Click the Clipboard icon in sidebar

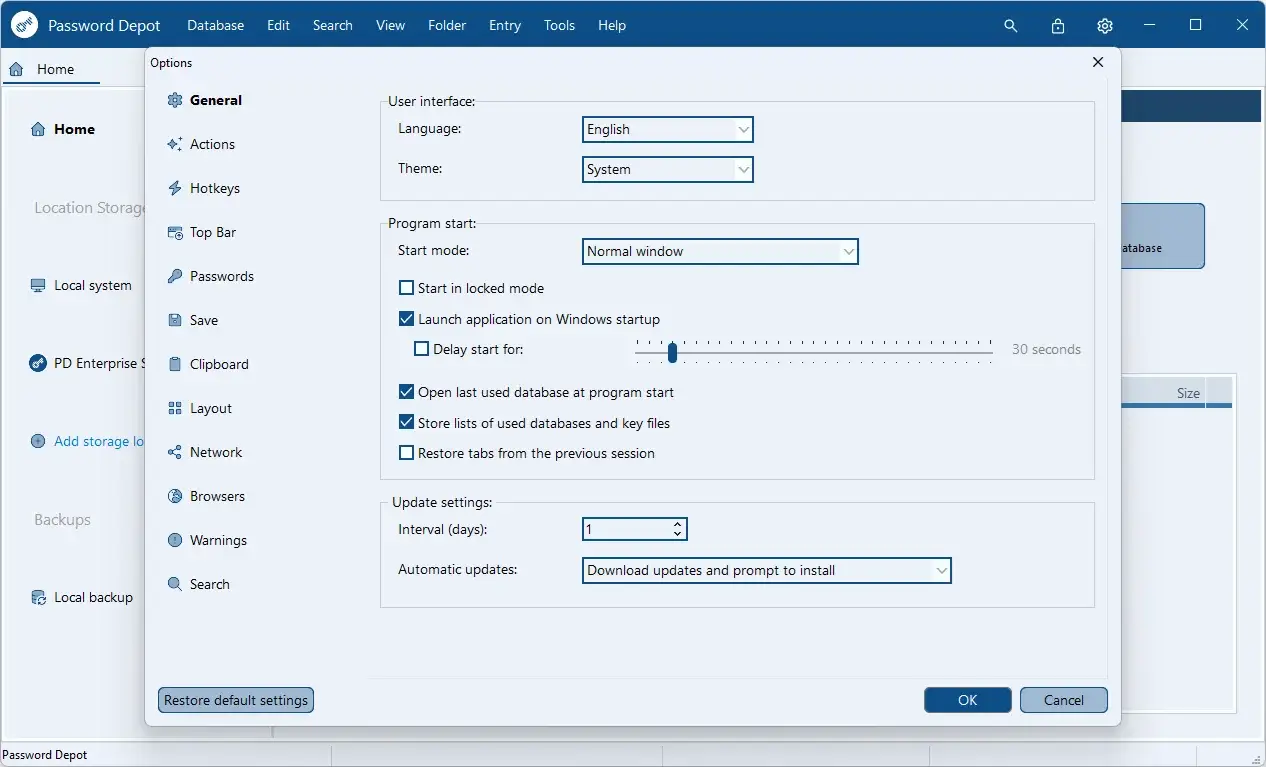pyautogui.click(x=175, y=364)
